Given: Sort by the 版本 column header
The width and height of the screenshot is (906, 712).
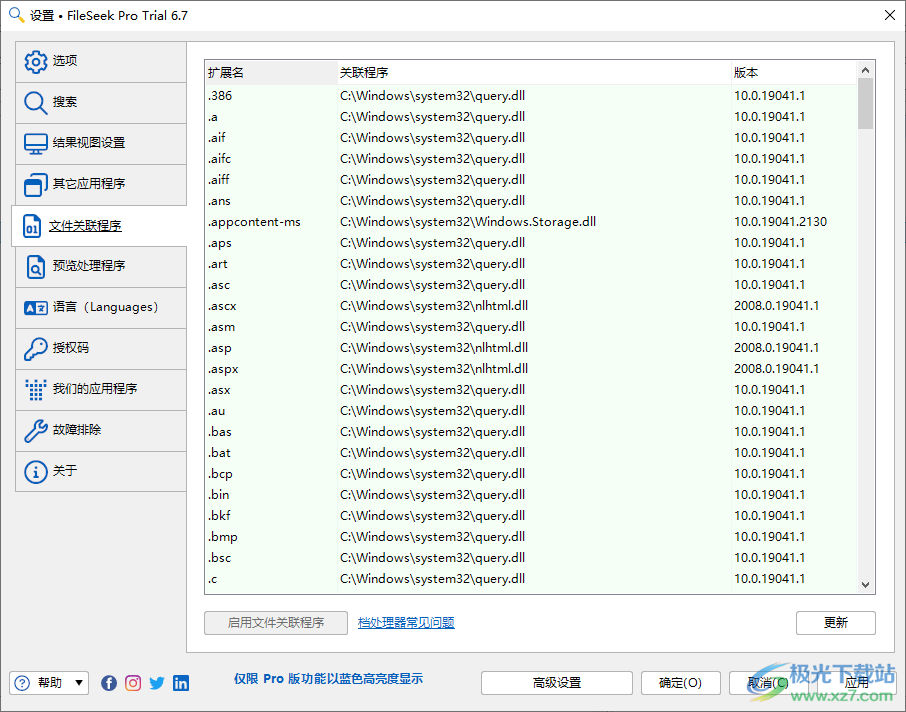Looking at the screenshot, I should point(794,73).
